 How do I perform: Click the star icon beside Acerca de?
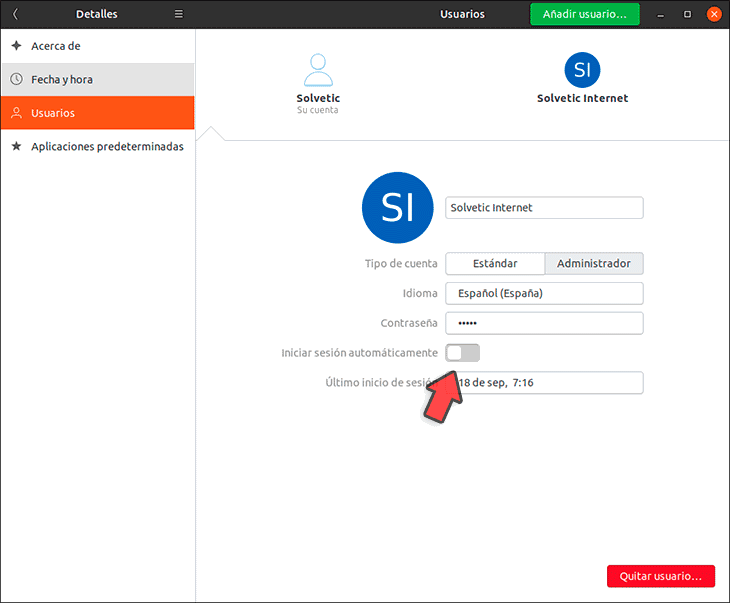tap(16, 46)
